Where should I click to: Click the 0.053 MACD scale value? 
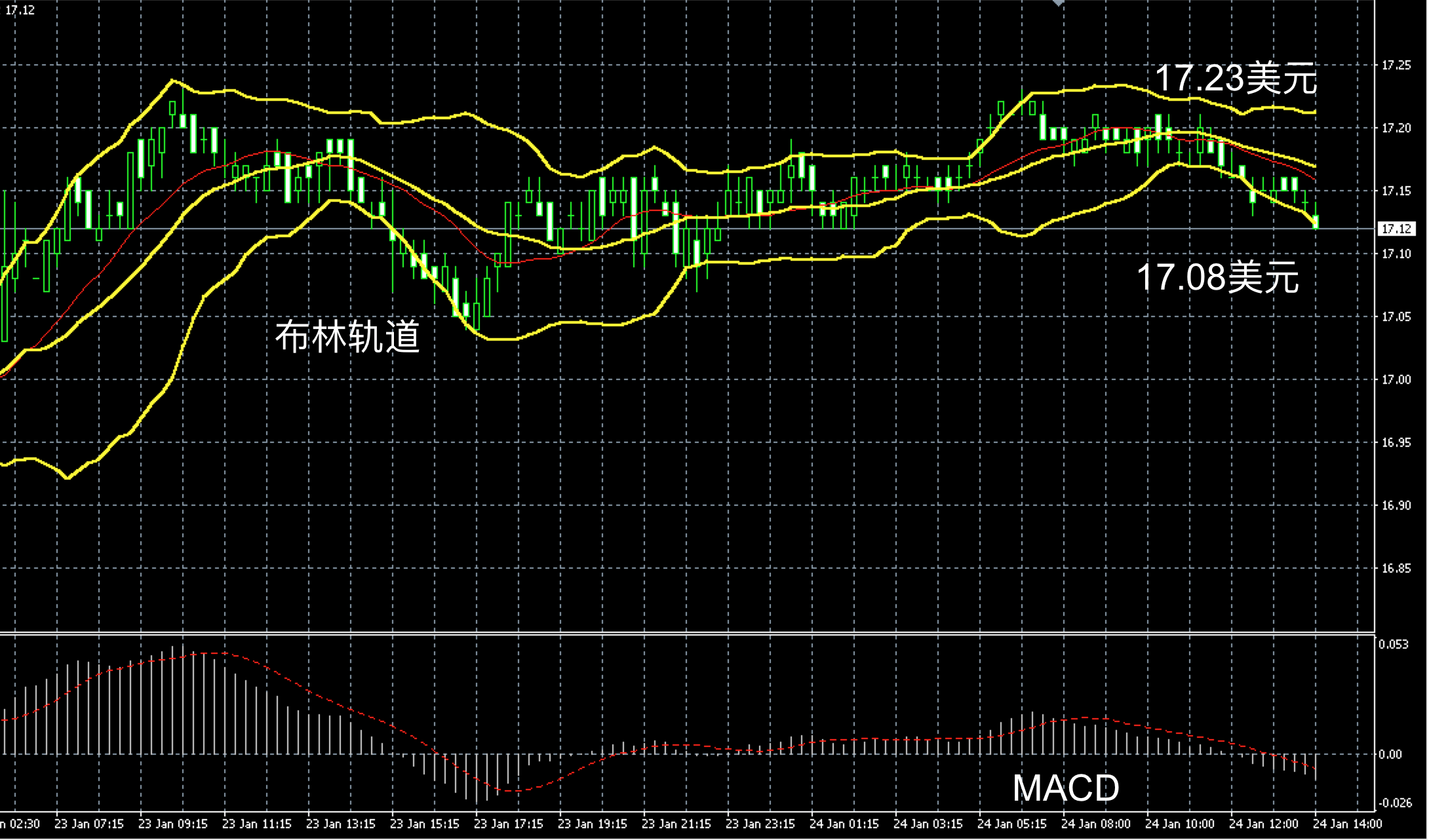pyautogui.click(x=1394, y=644)
